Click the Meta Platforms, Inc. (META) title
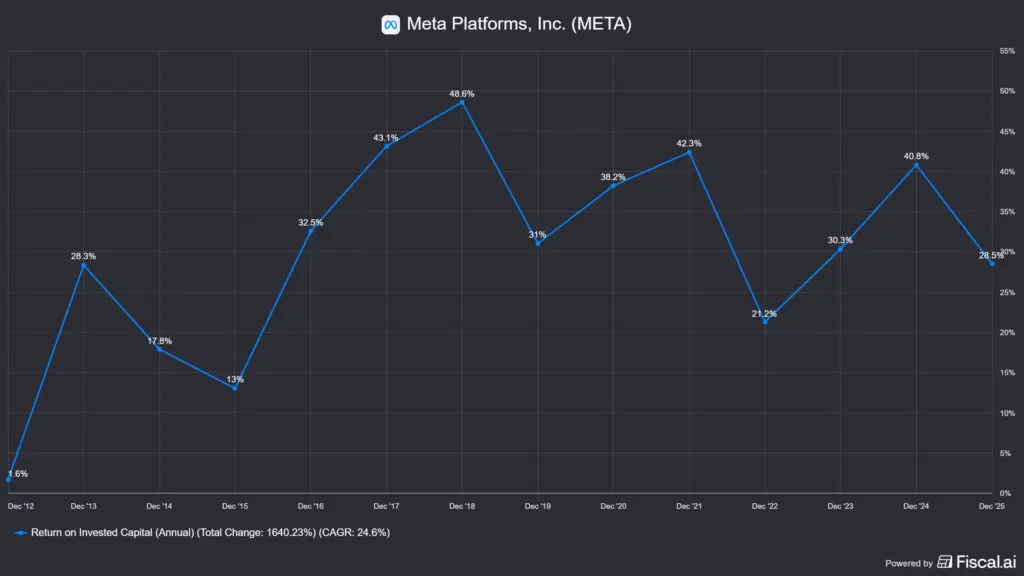The image size is (1024, 576). coord(519,25)
